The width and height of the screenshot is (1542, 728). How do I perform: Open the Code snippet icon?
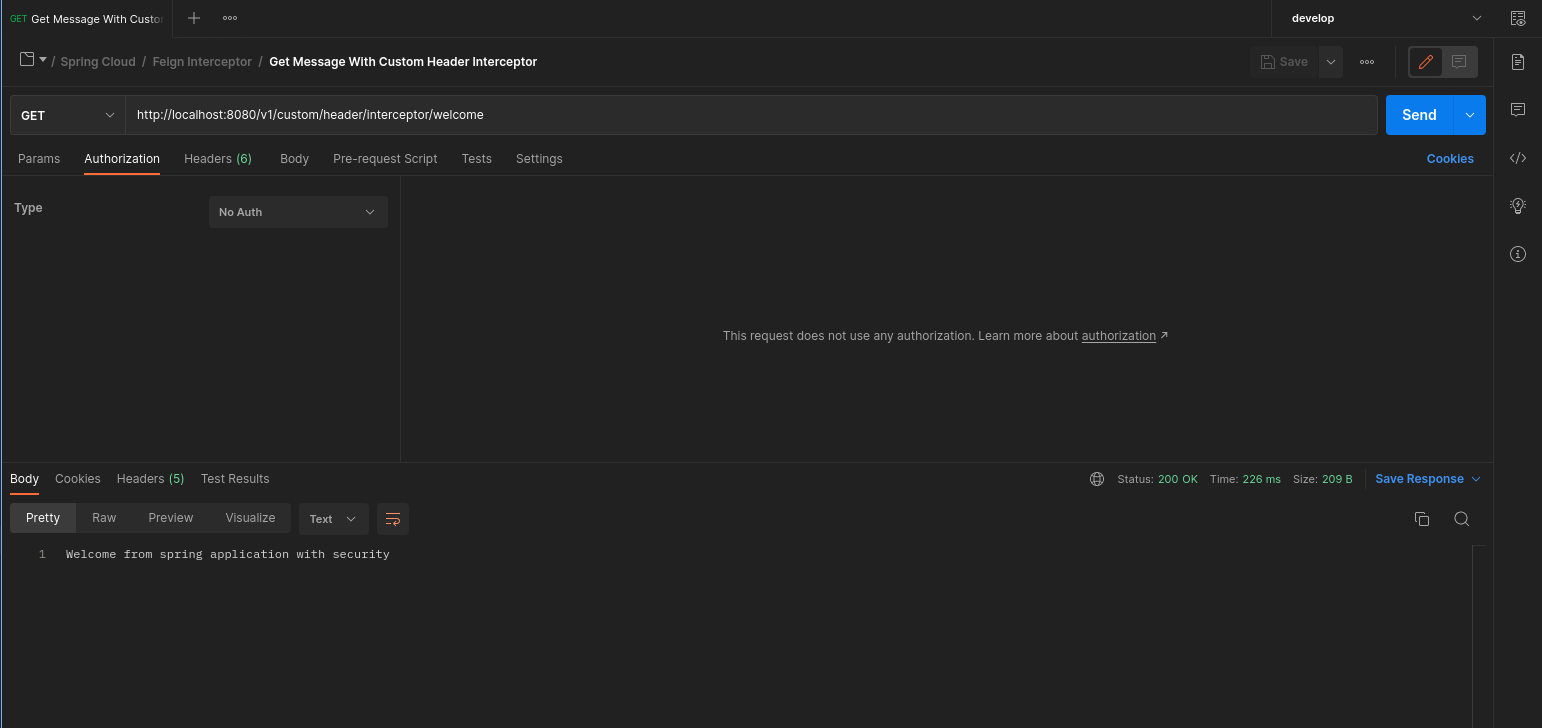click(1517, 158)
